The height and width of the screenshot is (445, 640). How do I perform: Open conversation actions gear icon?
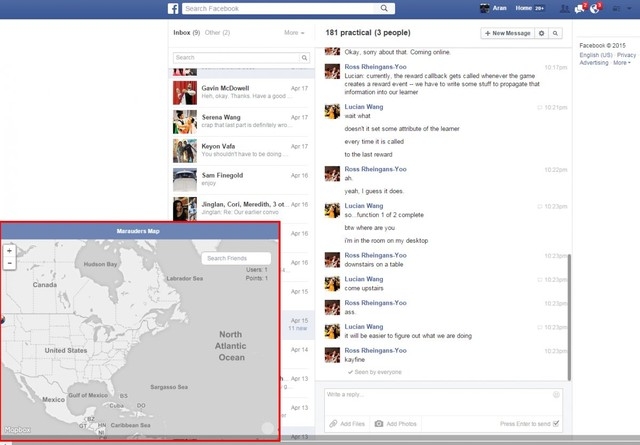coord(542,33)
